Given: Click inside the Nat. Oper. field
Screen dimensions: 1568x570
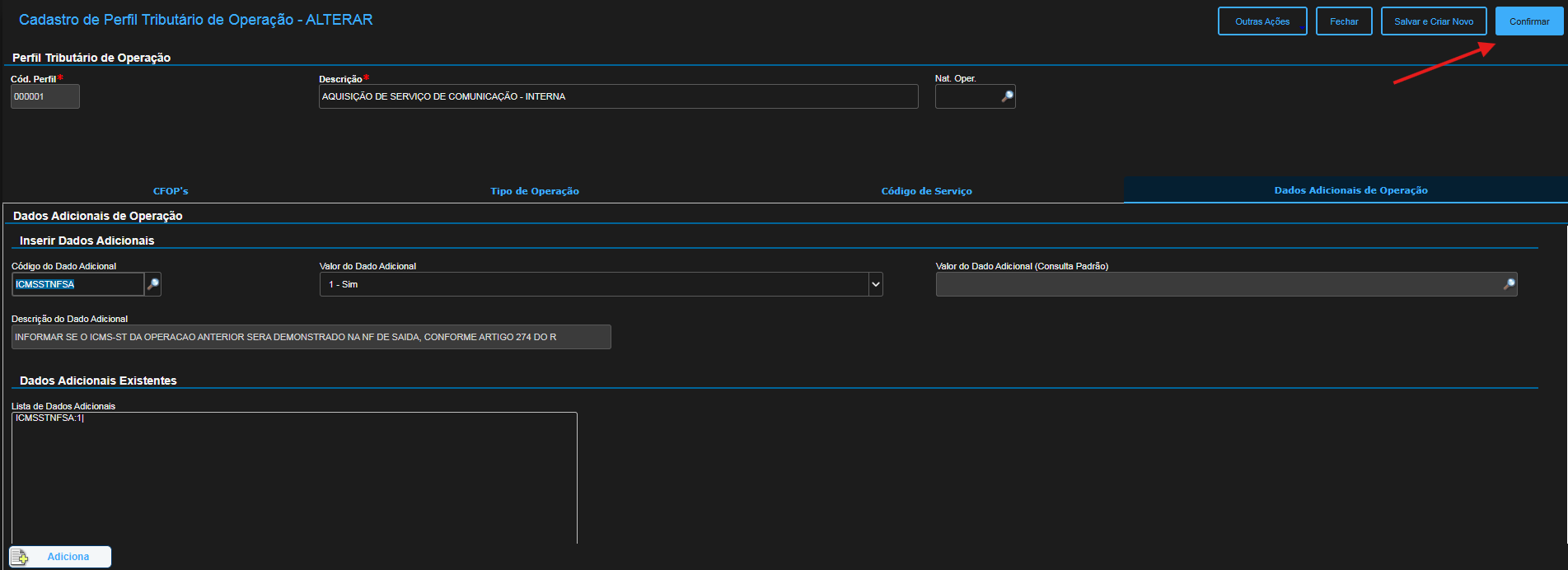Looking at the screenshot, I should [967, 96].
